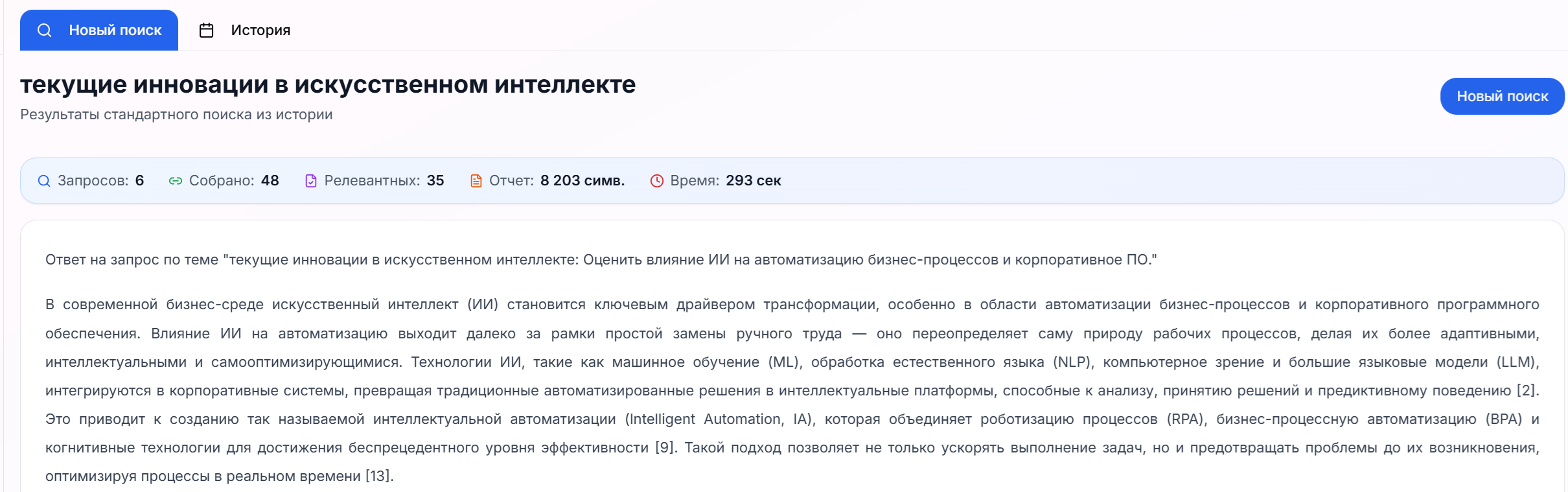The width and height of the screenshot is (1568, 492).
Task: Click the orange report icon beside Отчет
Action: coord(476,181)
